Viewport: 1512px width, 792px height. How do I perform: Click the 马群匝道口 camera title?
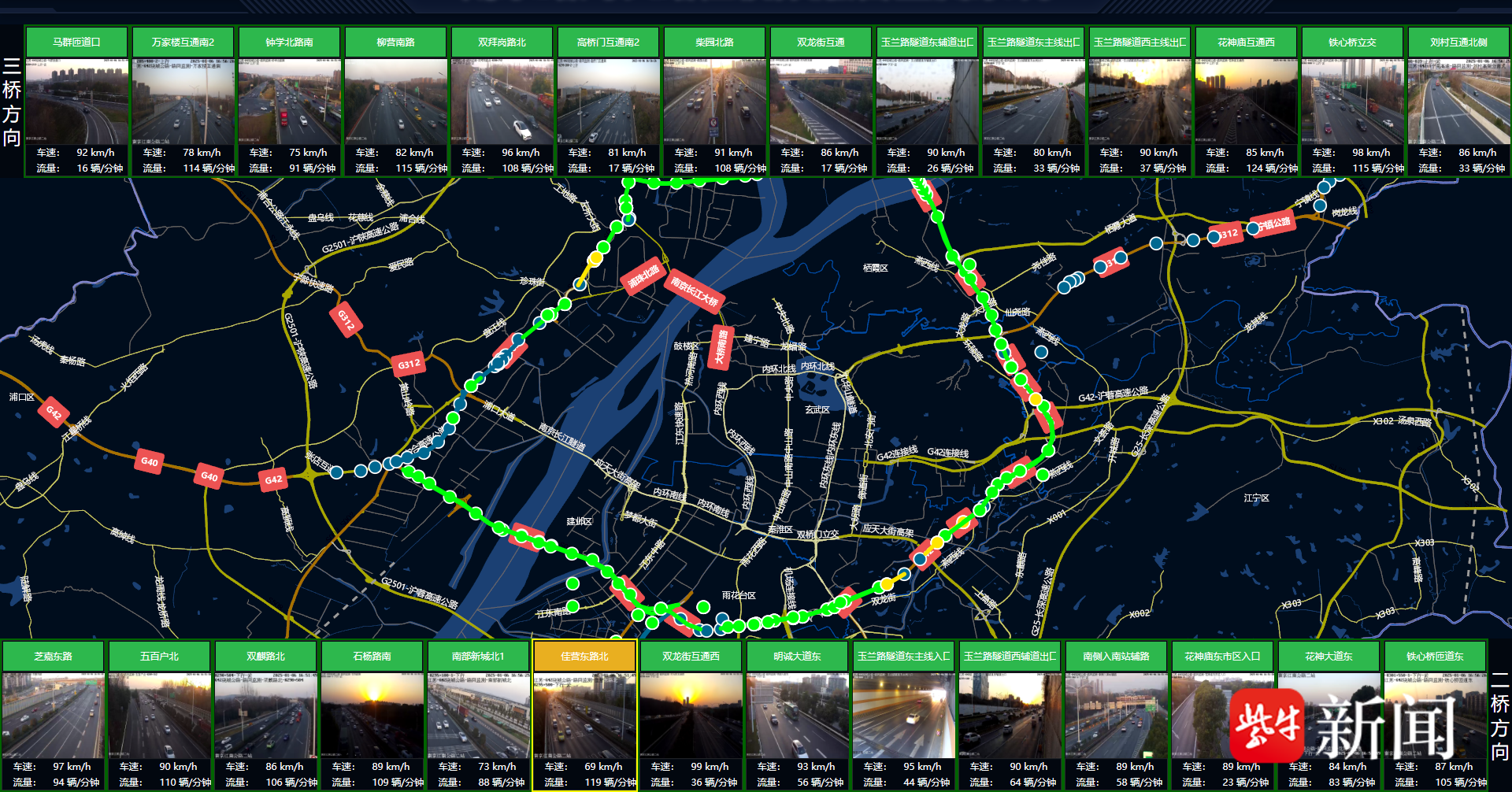click(x=76, y=43)
